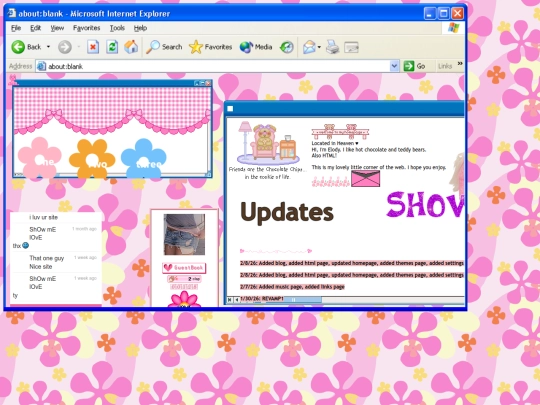The image size is (540, 405).
Task: Expand the address bar dropdown
Action: [394, 66]
